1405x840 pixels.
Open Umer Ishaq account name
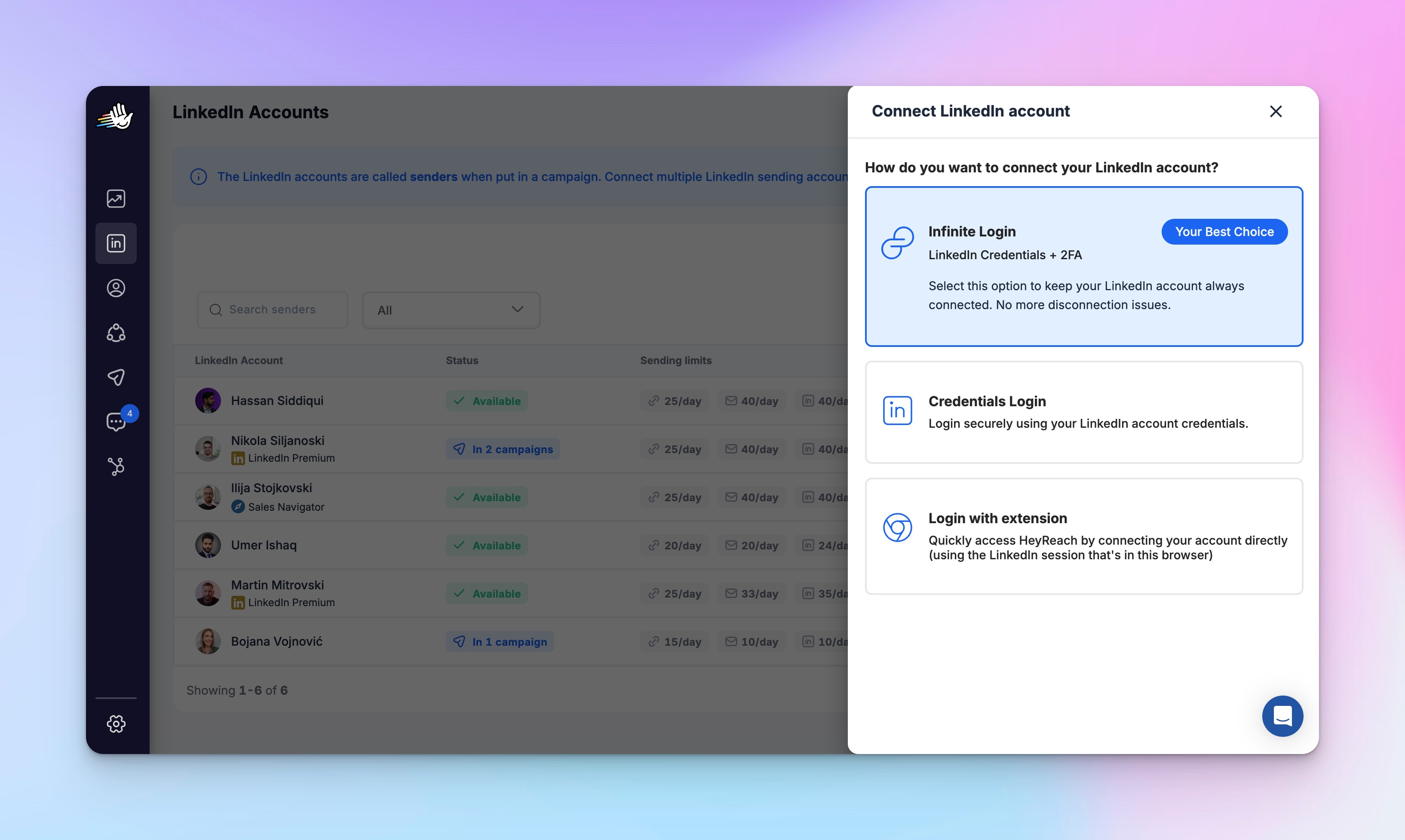pos(264,545)
